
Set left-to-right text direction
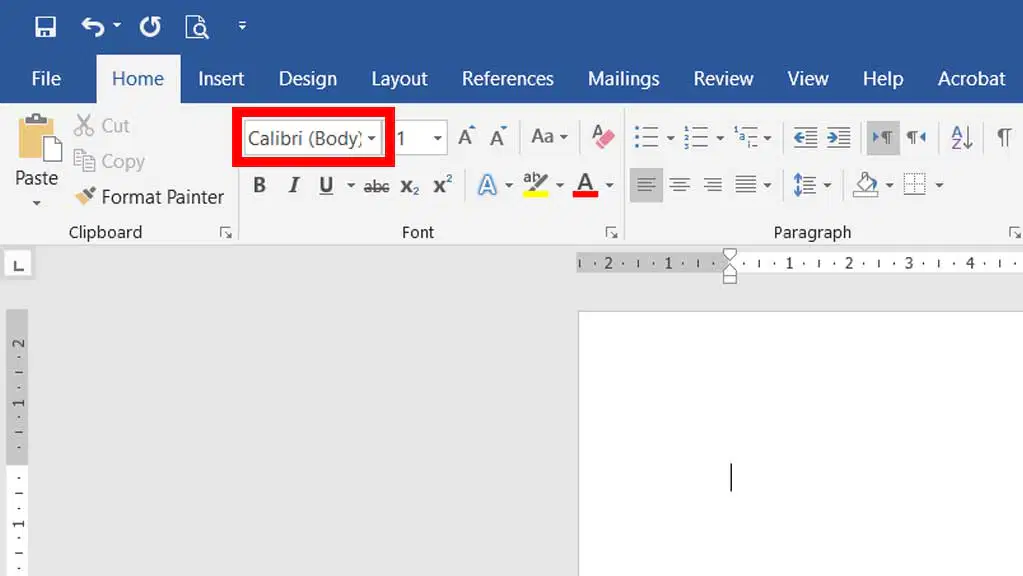pyautogui.click(x=883, y=138)
